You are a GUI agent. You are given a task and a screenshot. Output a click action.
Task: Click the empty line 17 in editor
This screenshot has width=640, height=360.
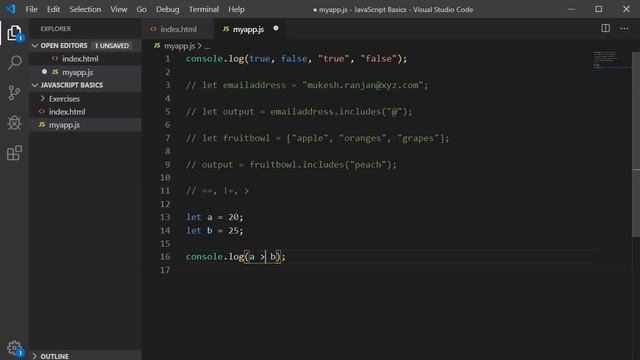(x=388, y=270)
